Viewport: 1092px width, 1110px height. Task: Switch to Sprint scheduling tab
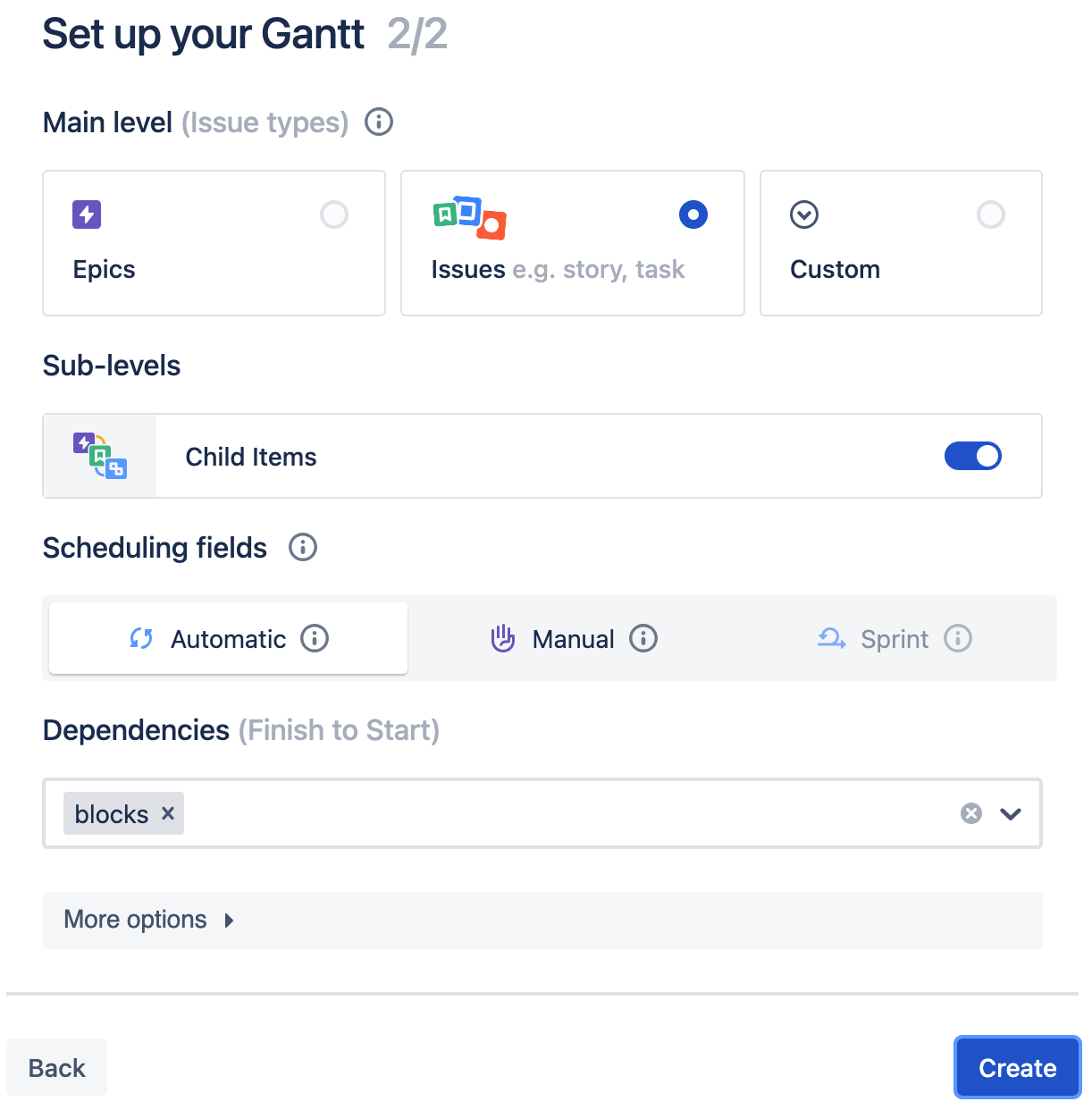pyautogui.click(x=895, y=638)
